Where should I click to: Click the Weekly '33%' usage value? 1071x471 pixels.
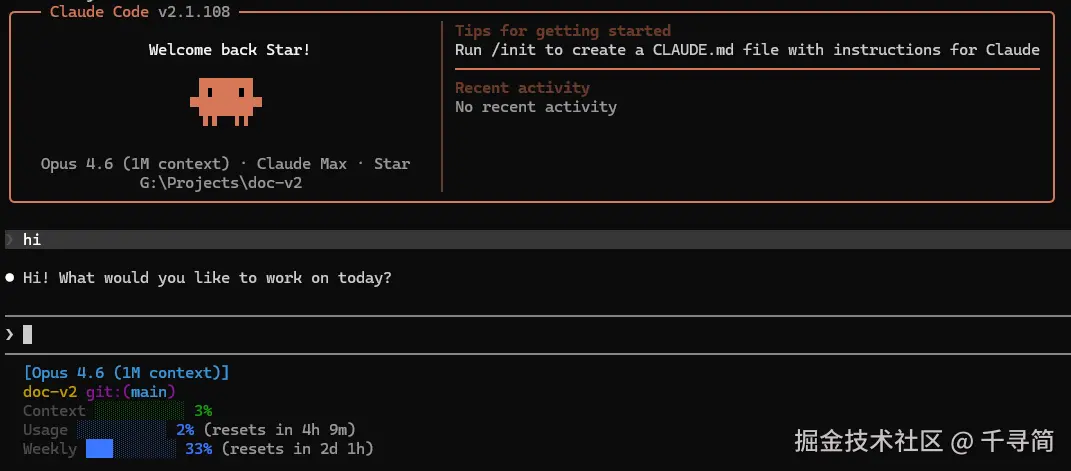click(199, 449)
